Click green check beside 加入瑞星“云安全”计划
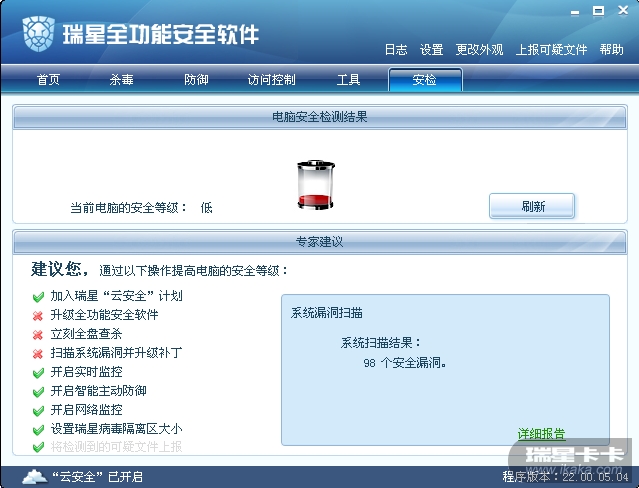The width and height of the screenshot is (639, 488). (x=38, y=297)
